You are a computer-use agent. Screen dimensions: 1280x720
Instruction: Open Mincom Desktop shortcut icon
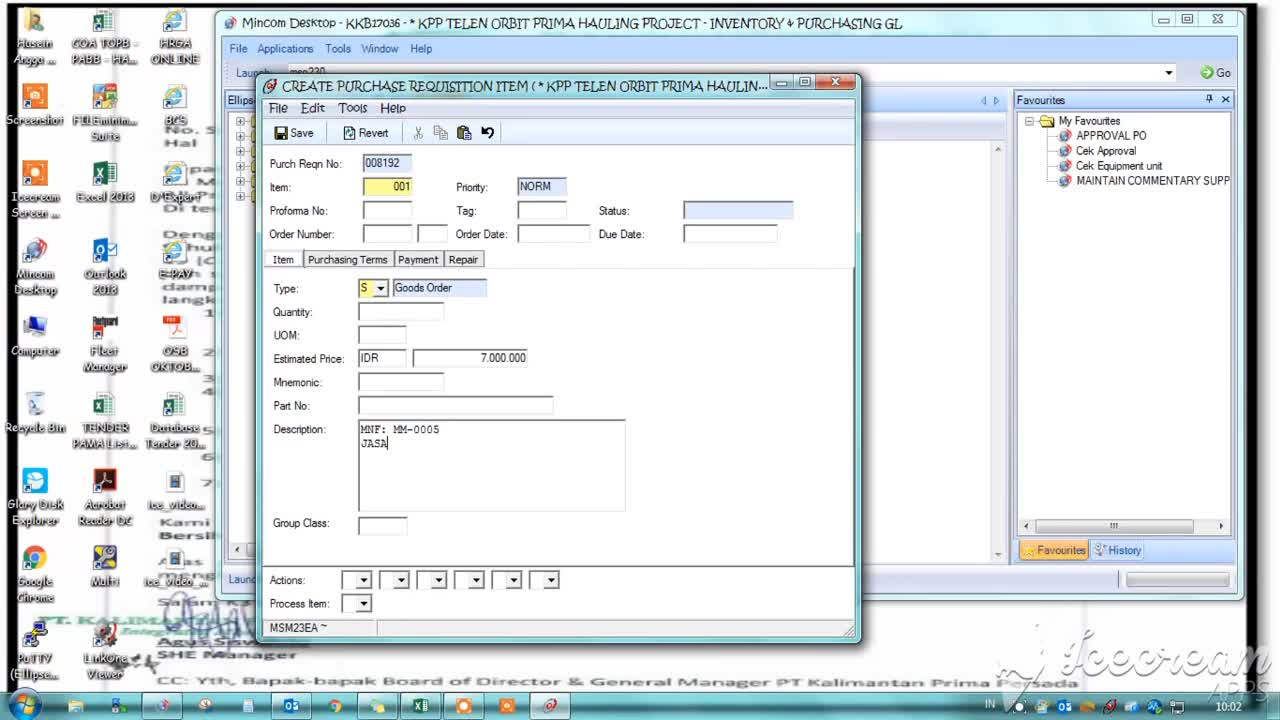click(x=35, y=267)
